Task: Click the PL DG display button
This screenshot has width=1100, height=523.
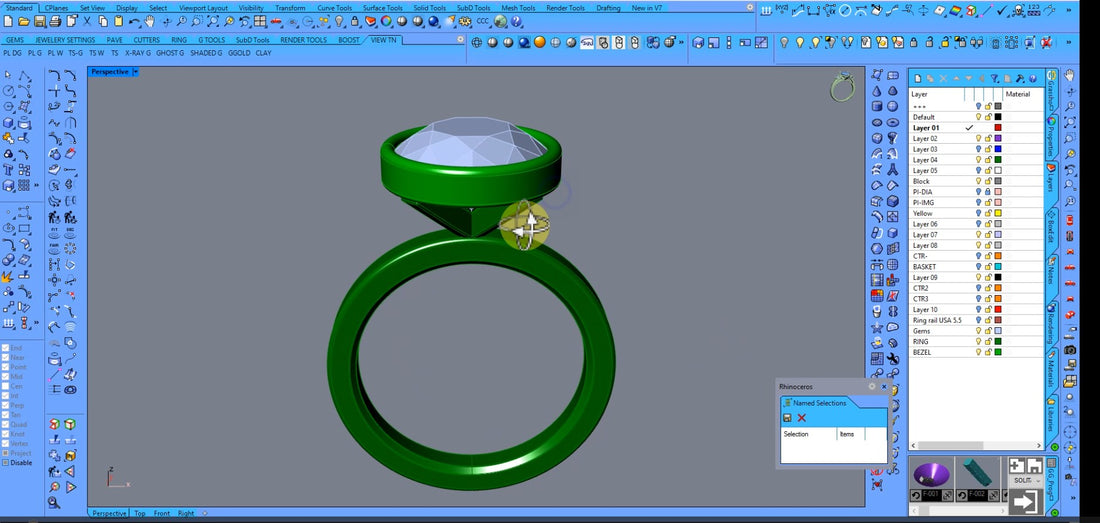Action: (13, 53)
